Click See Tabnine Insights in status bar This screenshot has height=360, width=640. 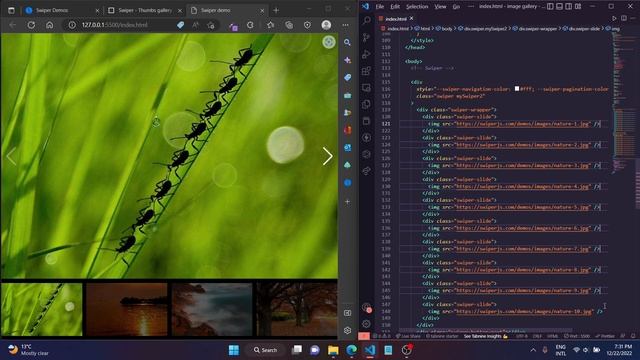point(486,336)
